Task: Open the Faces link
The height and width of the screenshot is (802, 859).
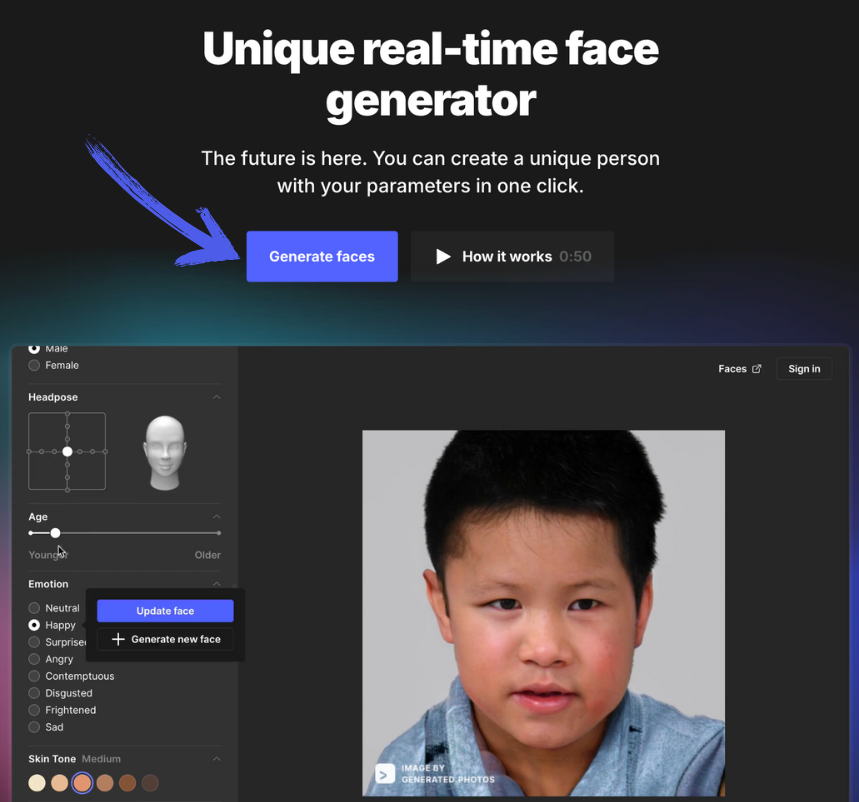Action: tap(732, 368)
